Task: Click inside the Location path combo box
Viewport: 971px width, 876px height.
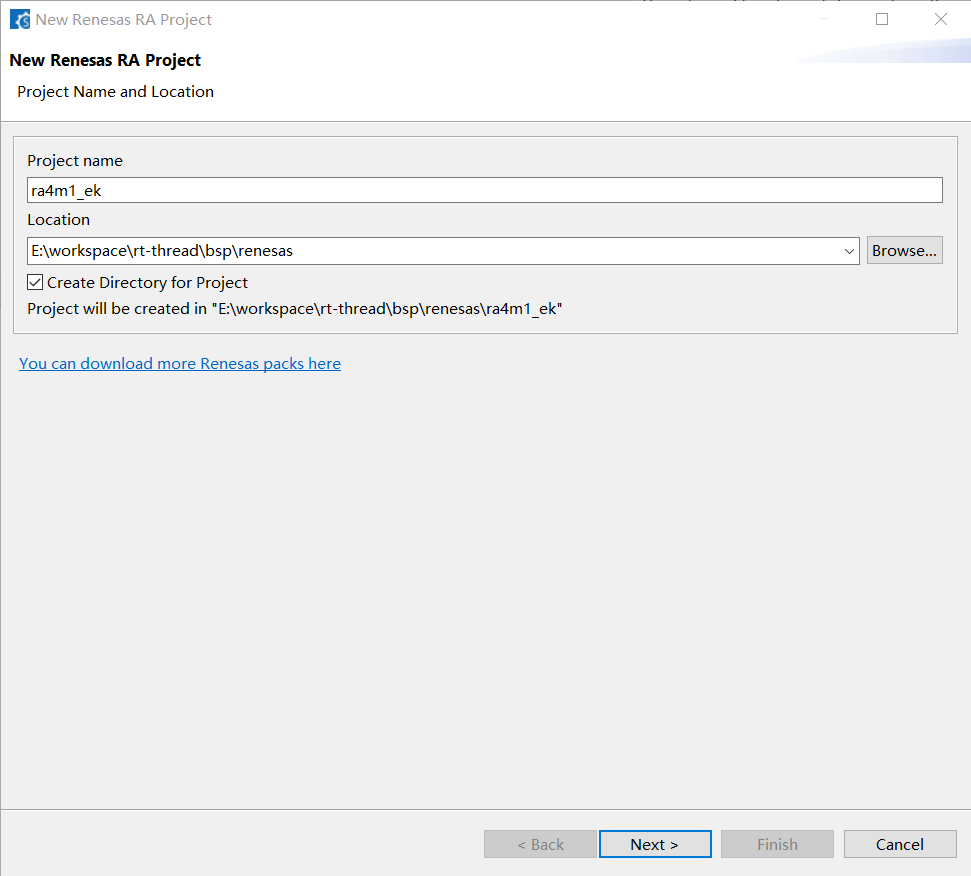Action: tap(430, 251)
